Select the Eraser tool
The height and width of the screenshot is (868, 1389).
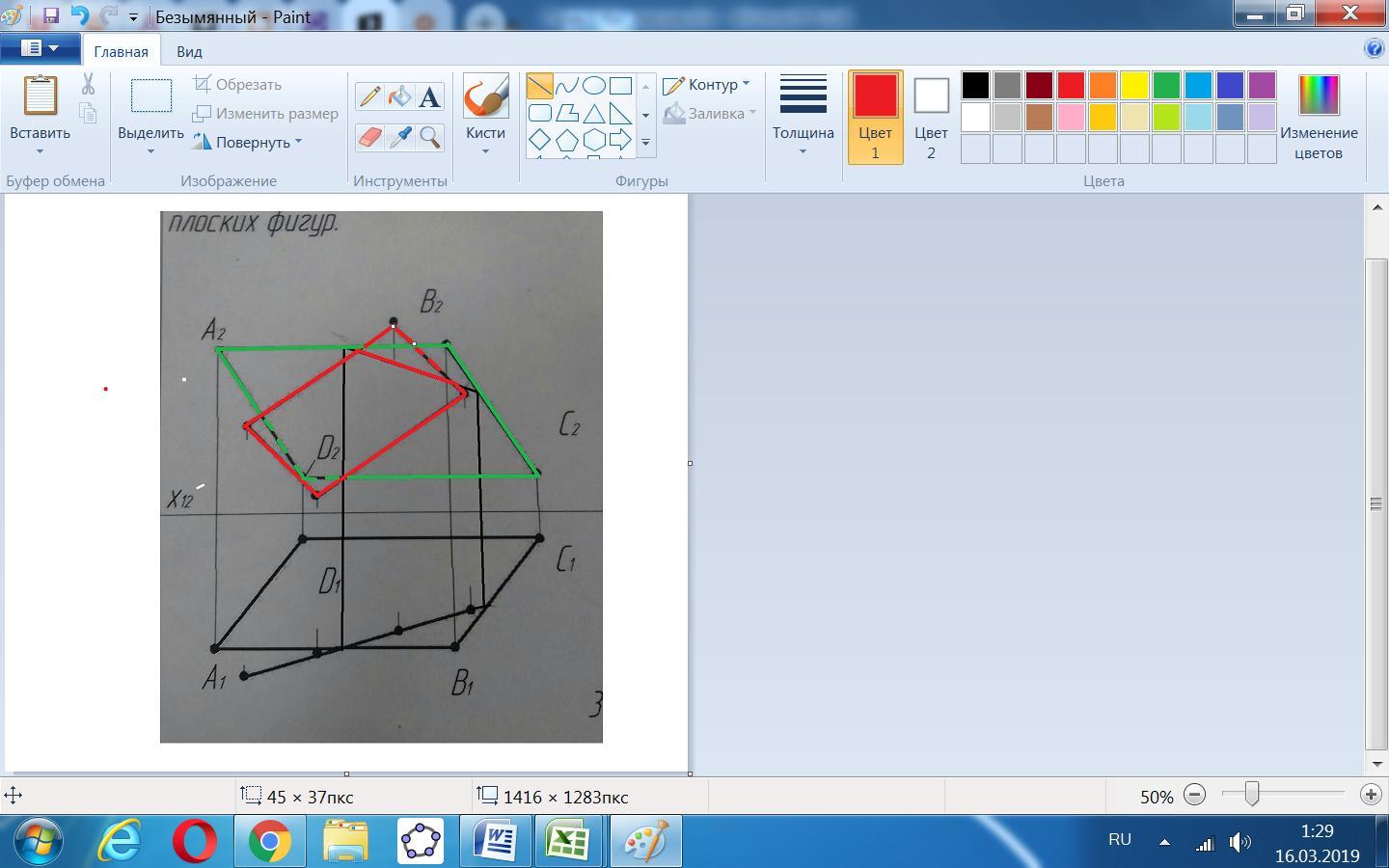pyautogui.click(x=369, y=138)
